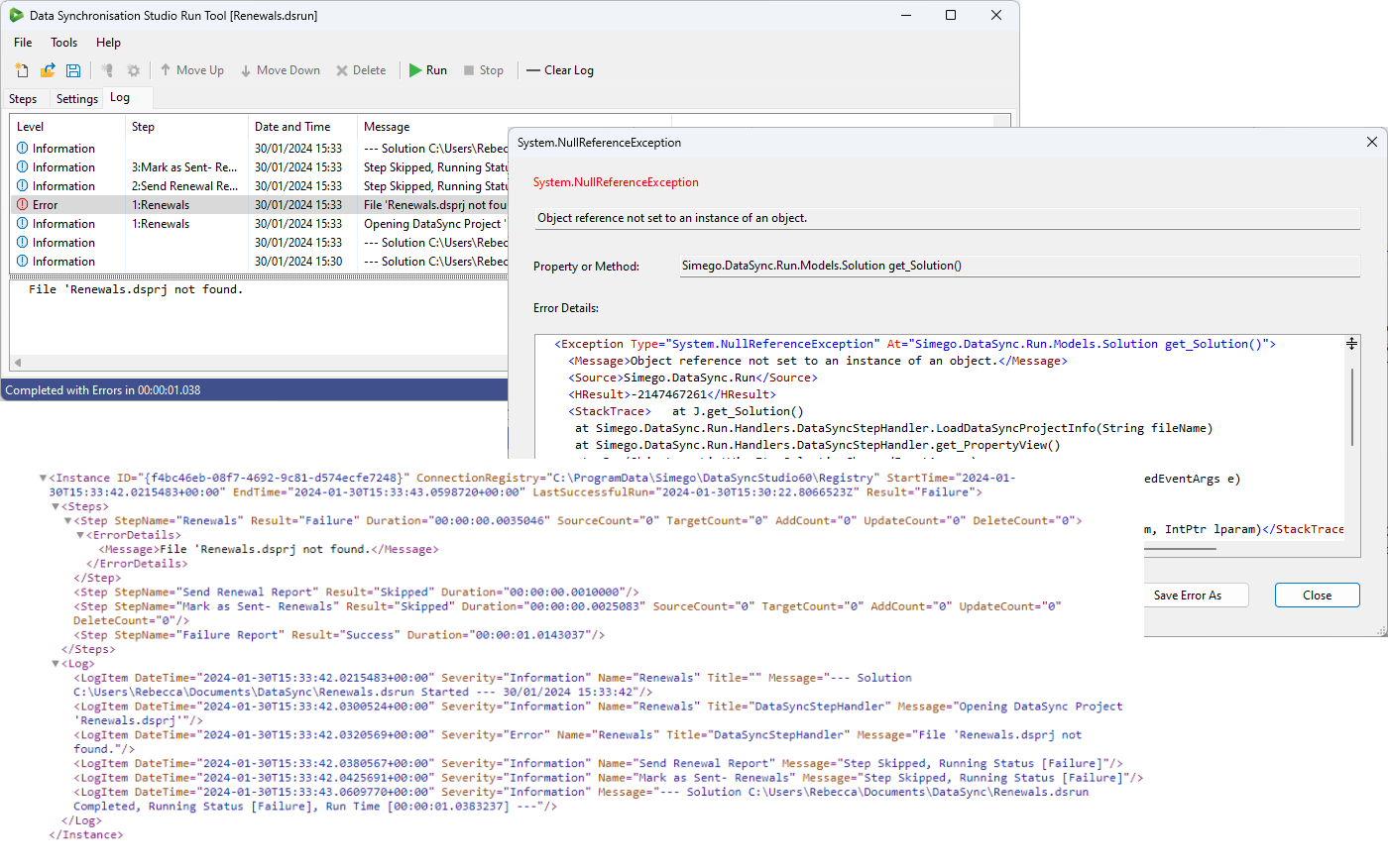Click the 'Send Renewal Report' Skipped step line in the XML

point(356,592)
